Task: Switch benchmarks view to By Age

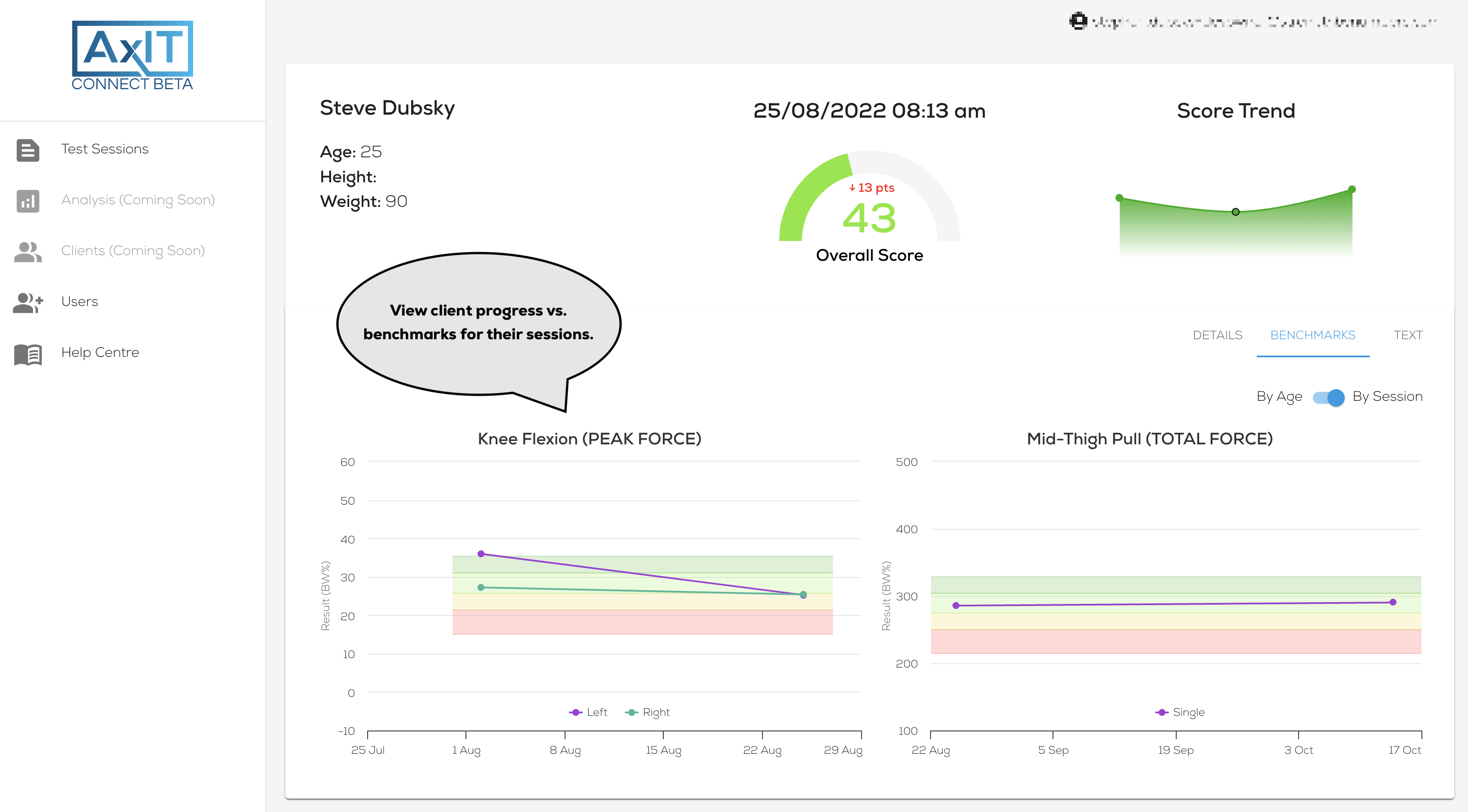Action: 1280,397
